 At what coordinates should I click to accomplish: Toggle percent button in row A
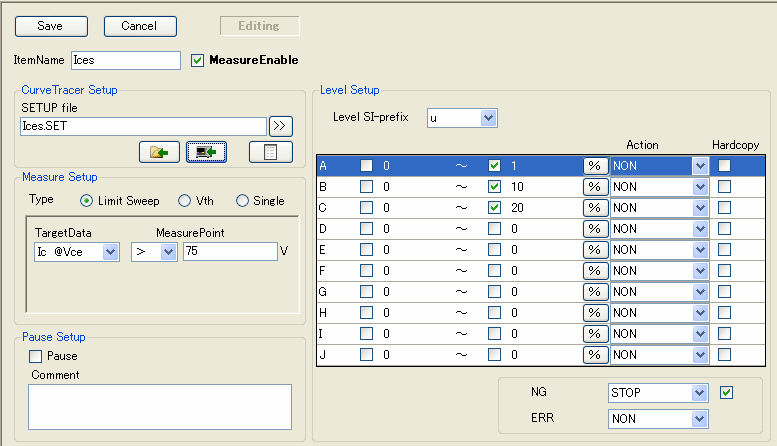point(595,166)
